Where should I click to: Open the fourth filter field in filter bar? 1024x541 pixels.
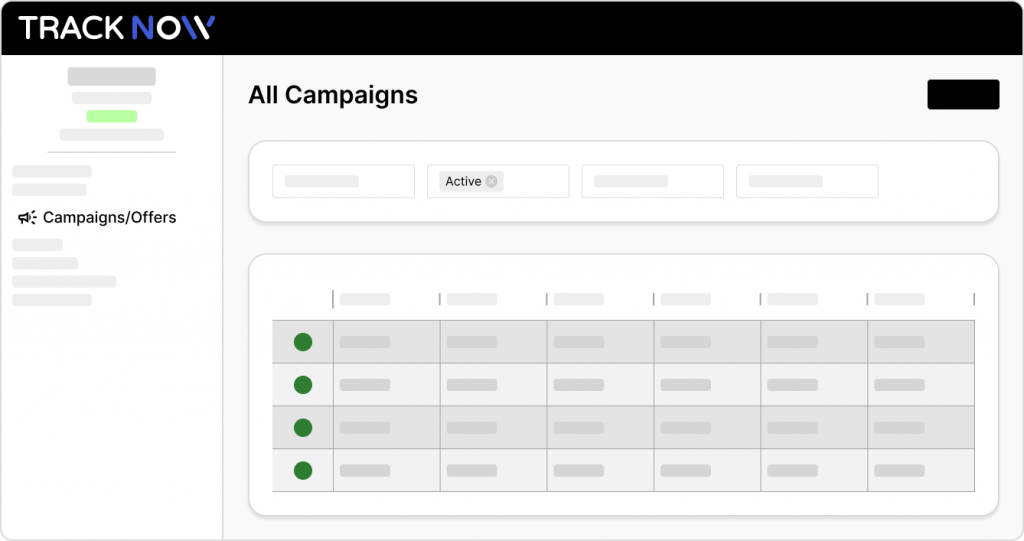click(x=807, y=182)
